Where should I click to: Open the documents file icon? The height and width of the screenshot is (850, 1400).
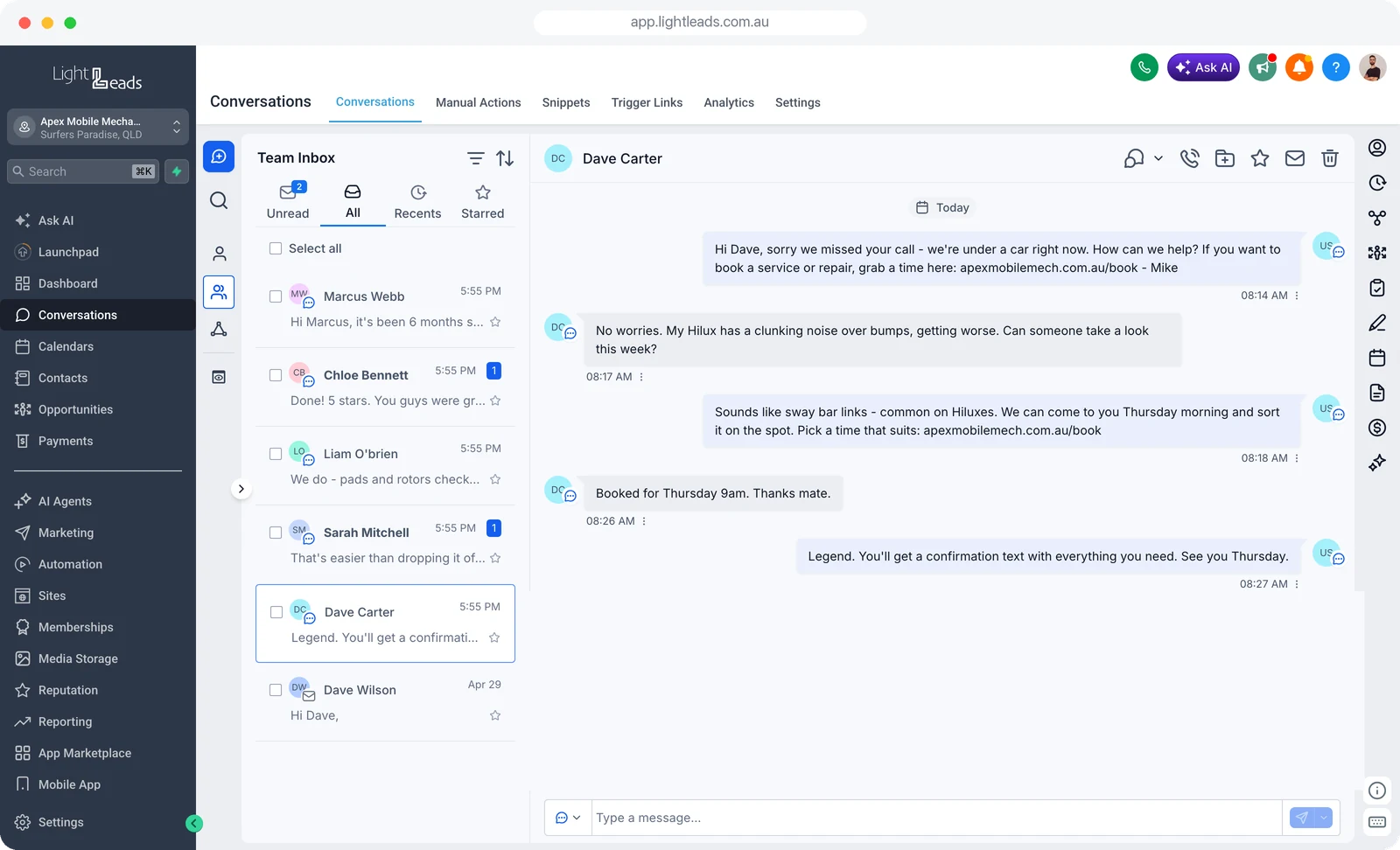point(1377,393)
